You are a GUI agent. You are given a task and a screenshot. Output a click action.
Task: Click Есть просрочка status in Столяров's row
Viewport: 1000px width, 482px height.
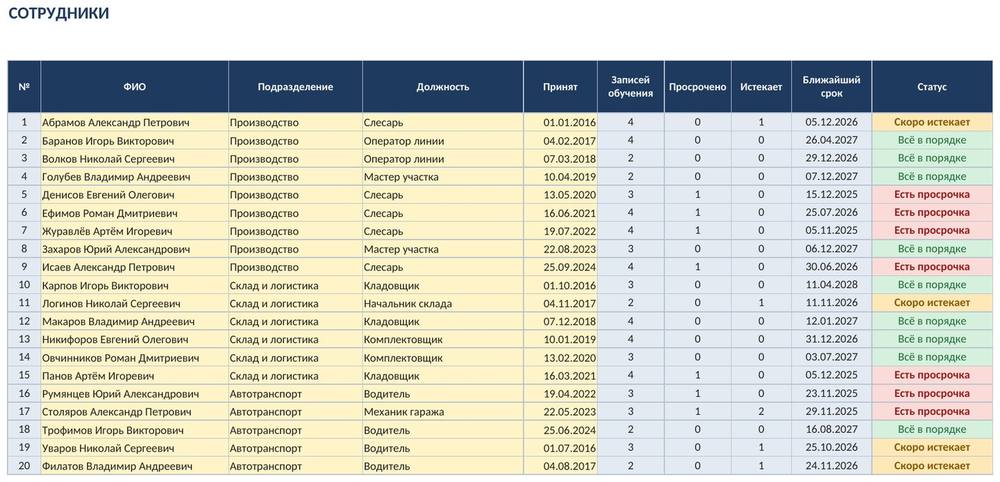pos(932,412)
